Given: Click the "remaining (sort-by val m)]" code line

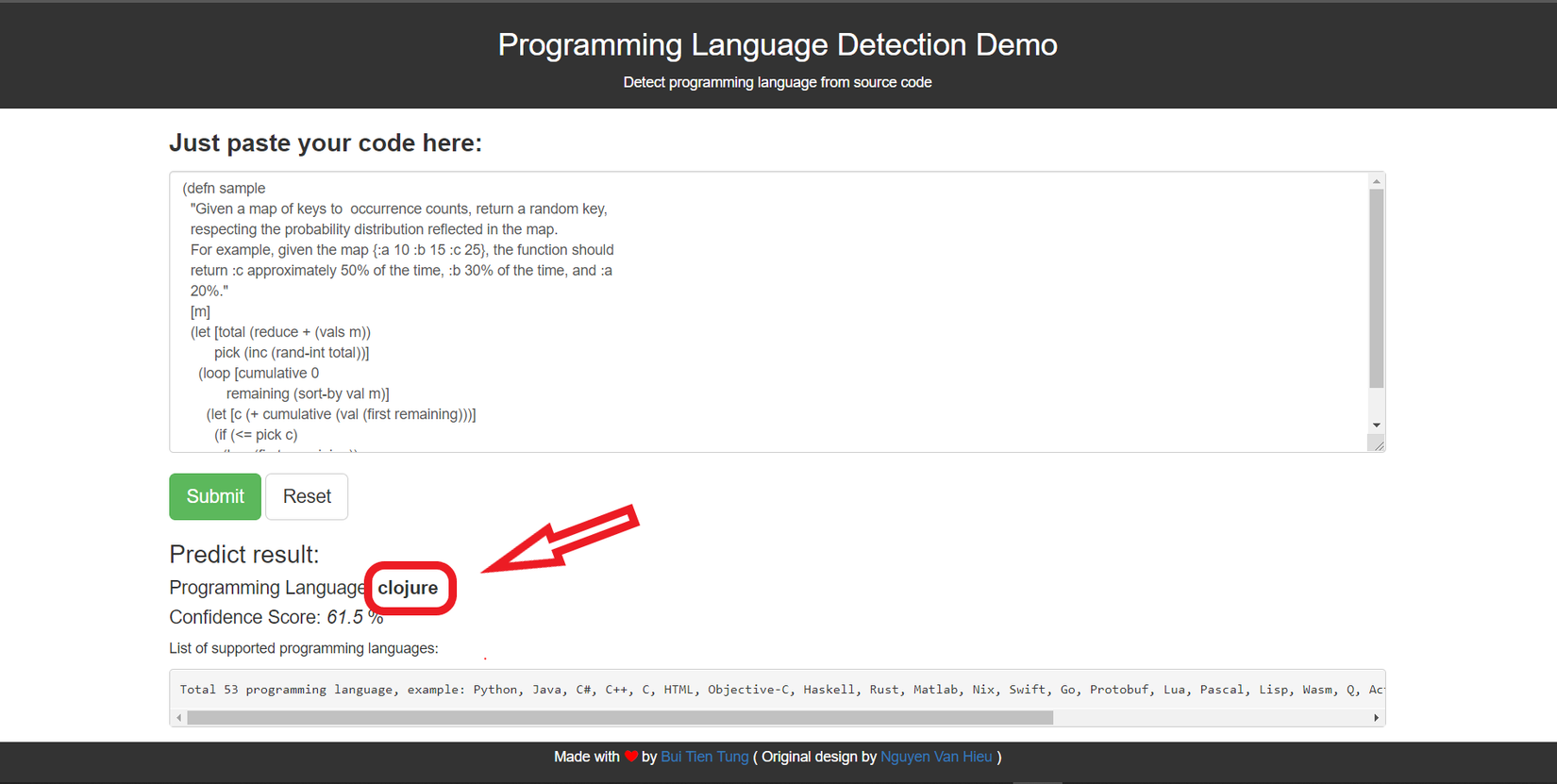Looking at the screenshot, I should click(308, 393).
